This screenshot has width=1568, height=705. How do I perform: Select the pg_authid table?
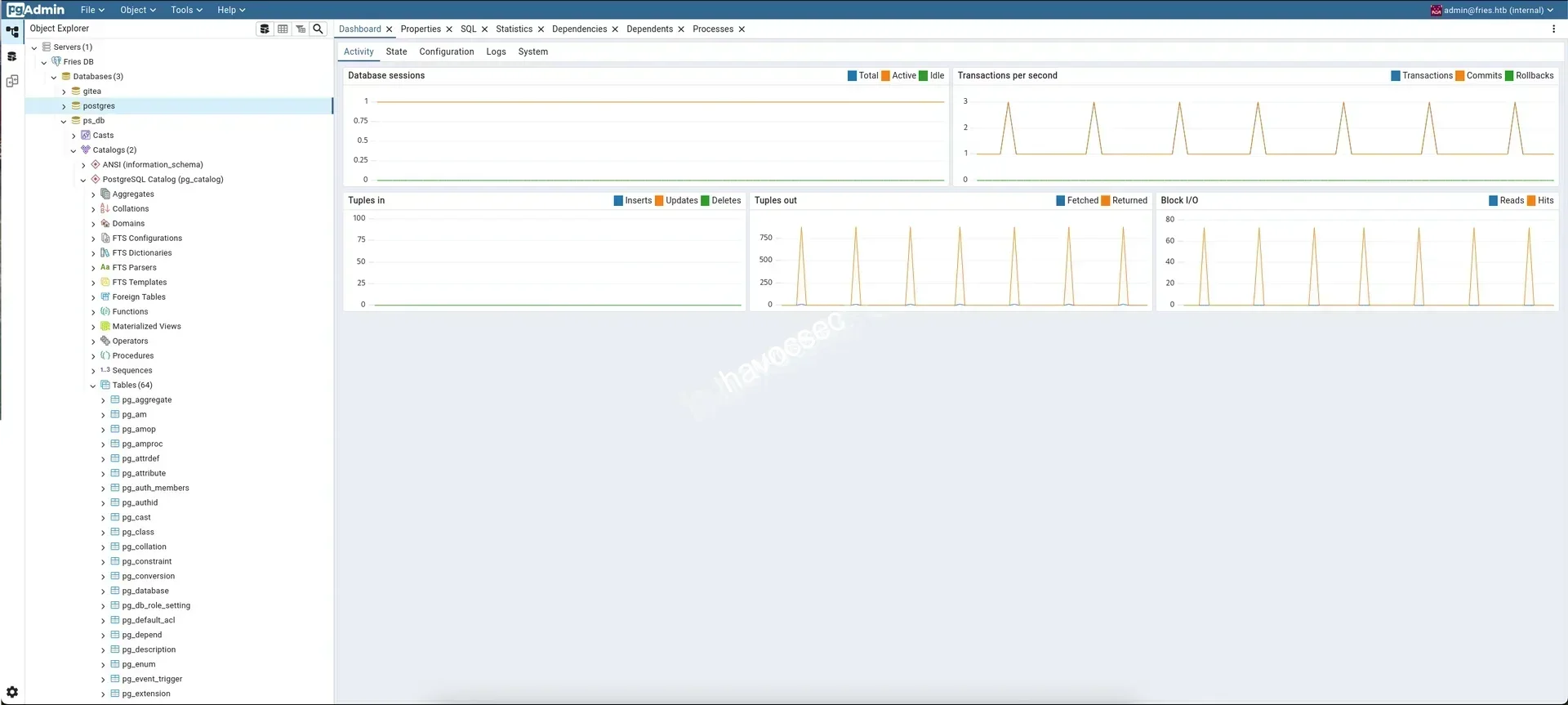point(140,502)
